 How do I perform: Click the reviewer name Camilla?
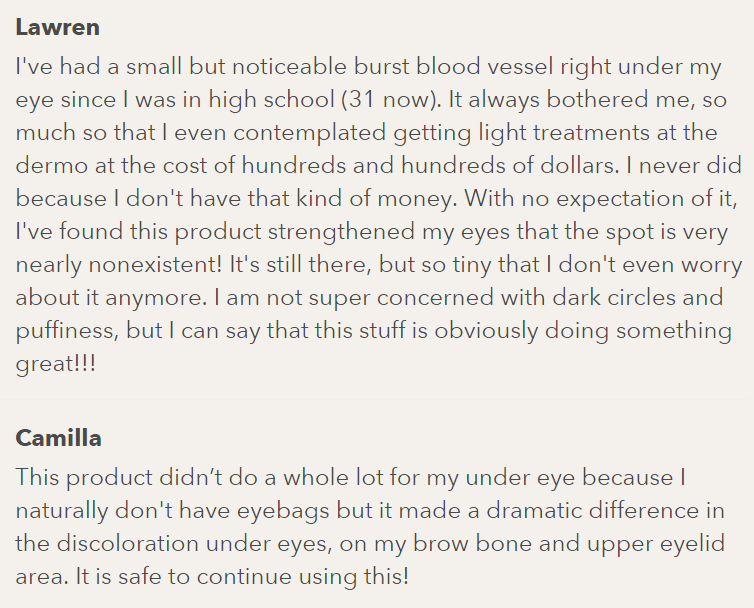(x=58, y=438)
